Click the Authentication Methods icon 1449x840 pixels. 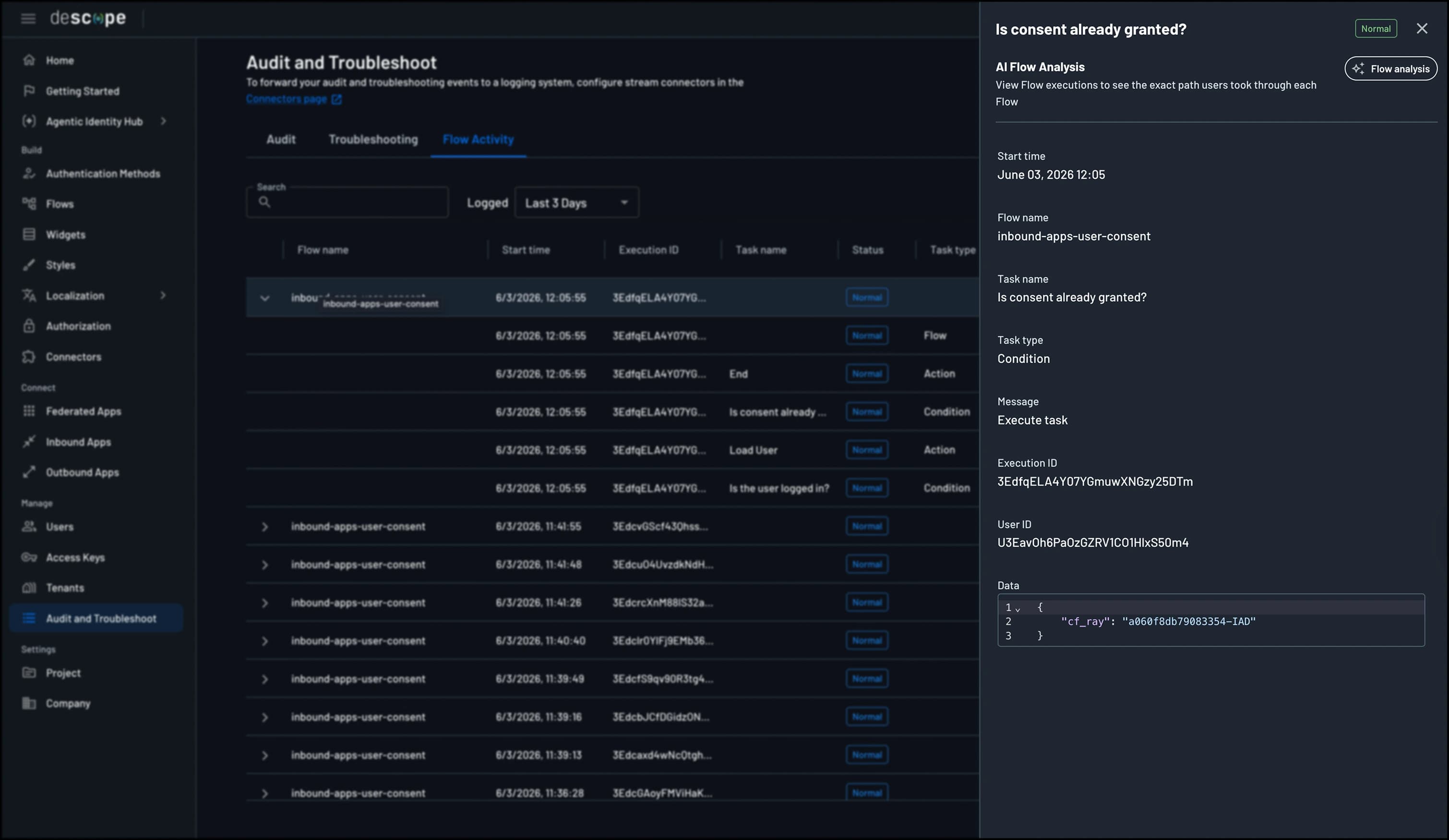29,174
